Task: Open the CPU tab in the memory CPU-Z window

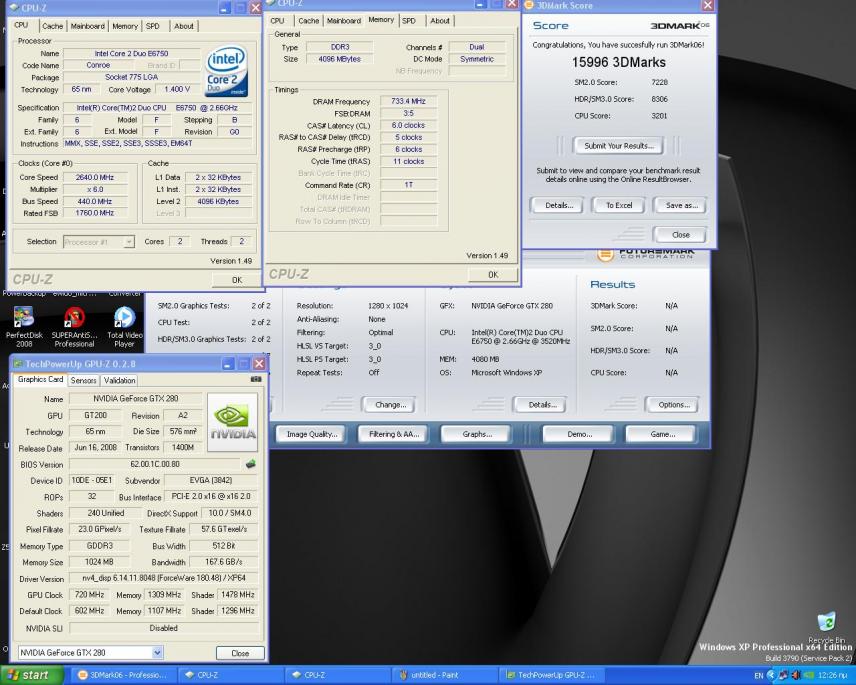Action: [277, 21]
